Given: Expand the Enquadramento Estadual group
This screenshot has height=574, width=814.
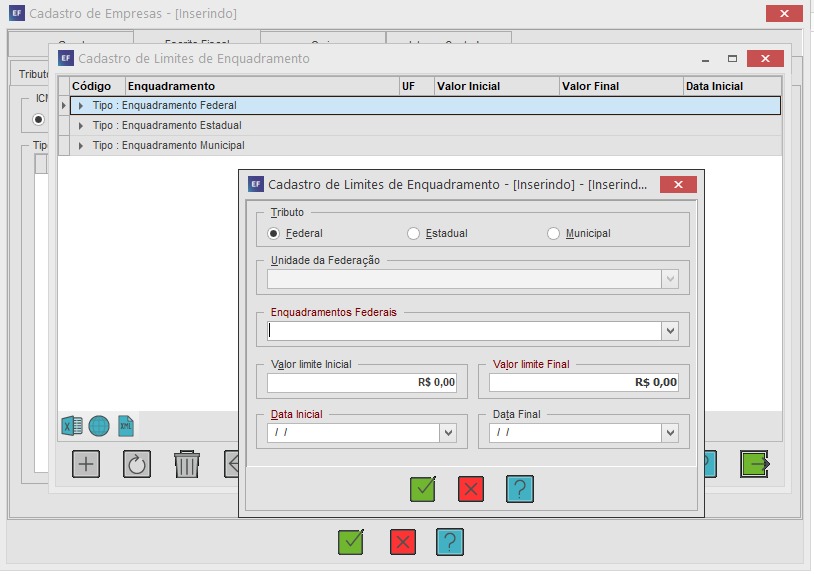Looking at the screenshot, I should coord(80,126).
